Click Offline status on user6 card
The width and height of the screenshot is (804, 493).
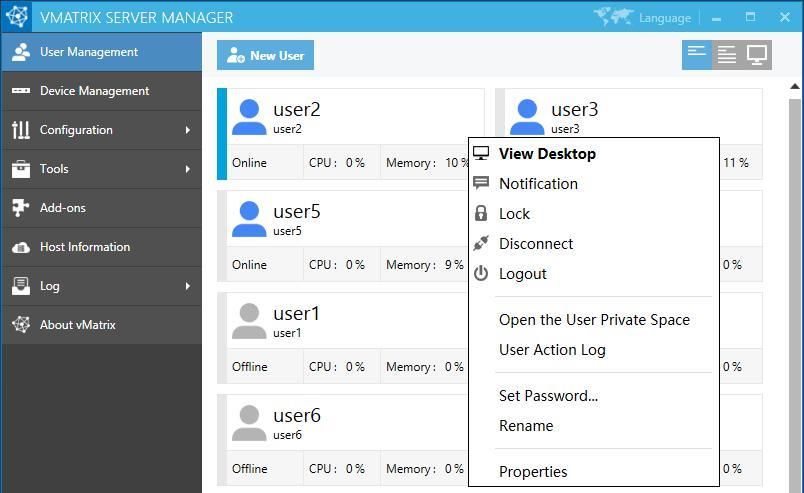250,469
